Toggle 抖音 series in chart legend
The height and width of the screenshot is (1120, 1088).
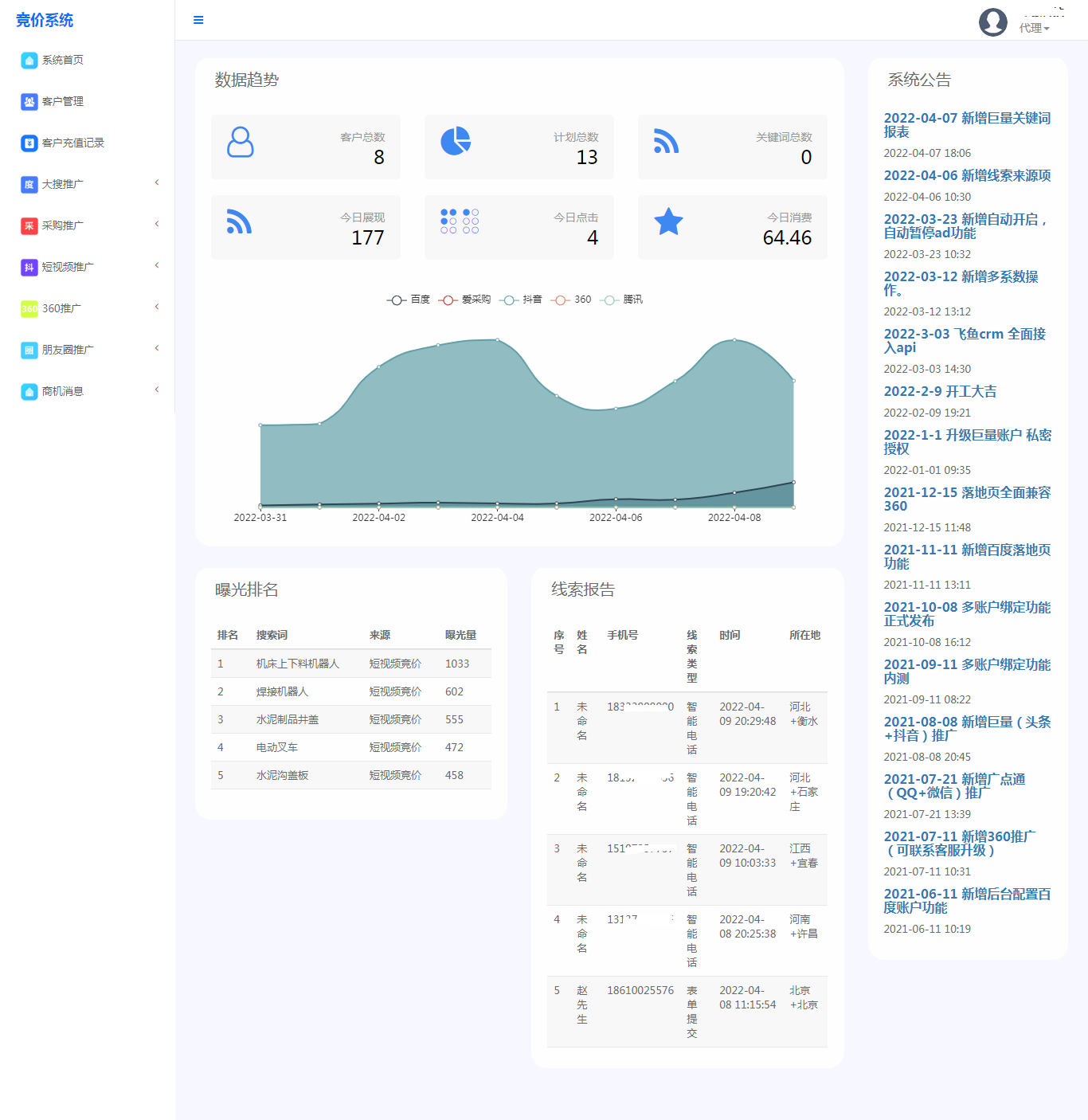[x=521, y=300]
